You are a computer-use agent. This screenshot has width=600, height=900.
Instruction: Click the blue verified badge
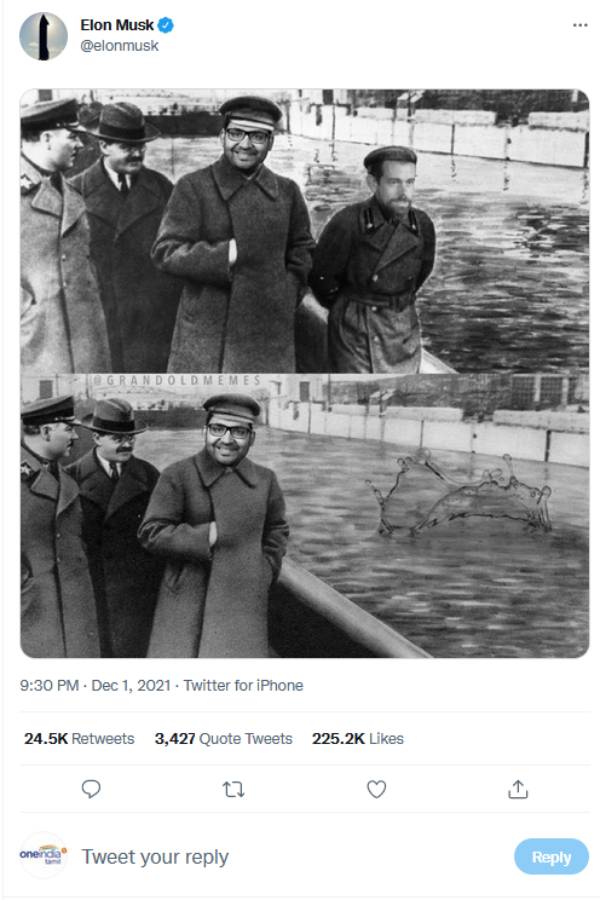tap(167, 25)
